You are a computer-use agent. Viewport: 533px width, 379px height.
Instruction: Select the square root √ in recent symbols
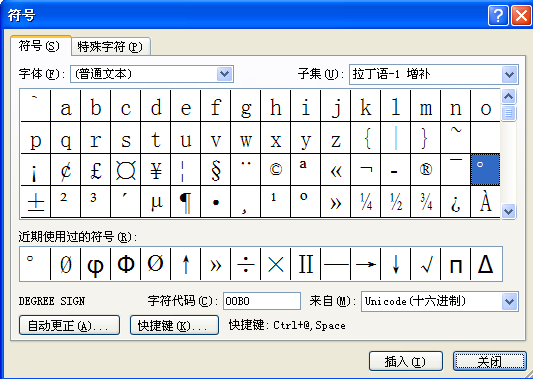[426, 264]
